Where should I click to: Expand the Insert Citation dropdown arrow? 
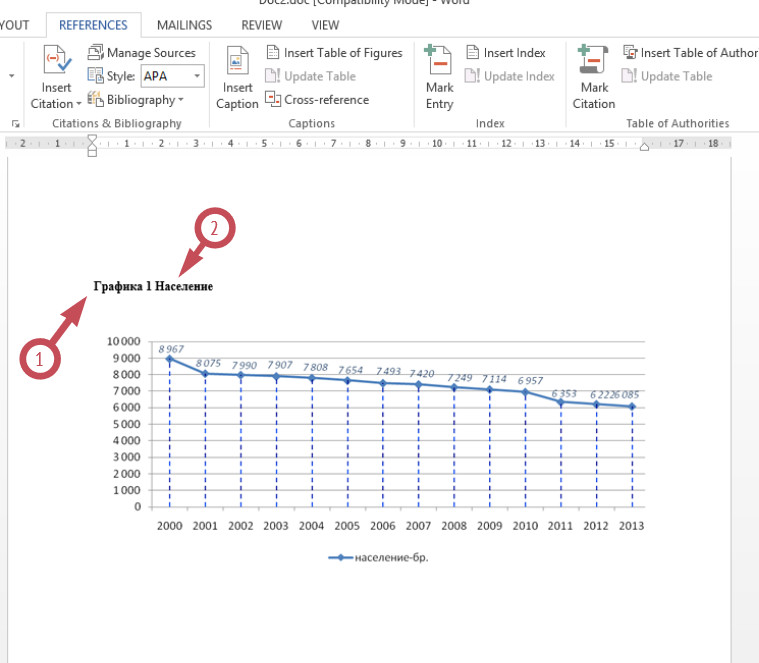tap(78, 104)
